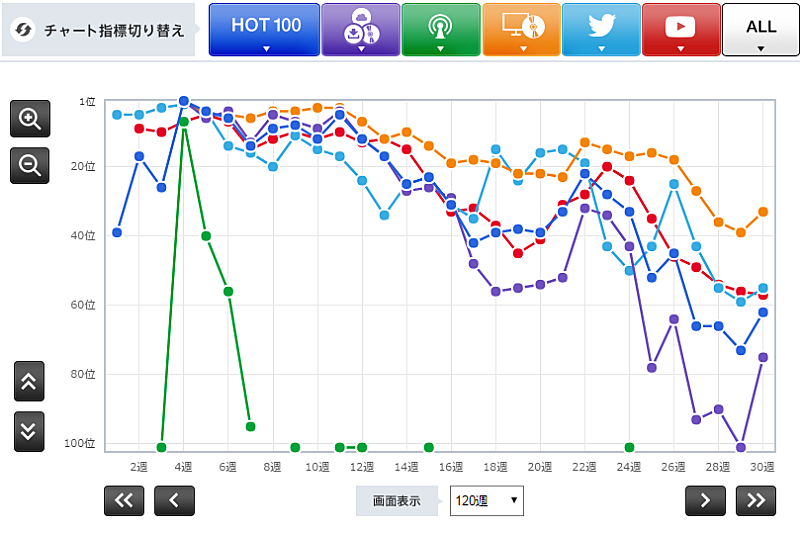
Task: Click the zoom out magnifier icon
Action: tap(30, 165)
